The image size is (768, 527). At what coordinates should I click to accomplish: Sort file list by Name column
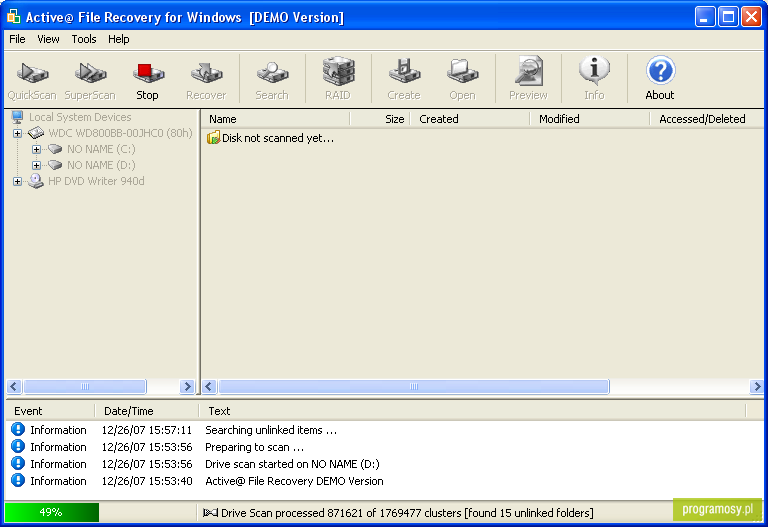[276, 119]
